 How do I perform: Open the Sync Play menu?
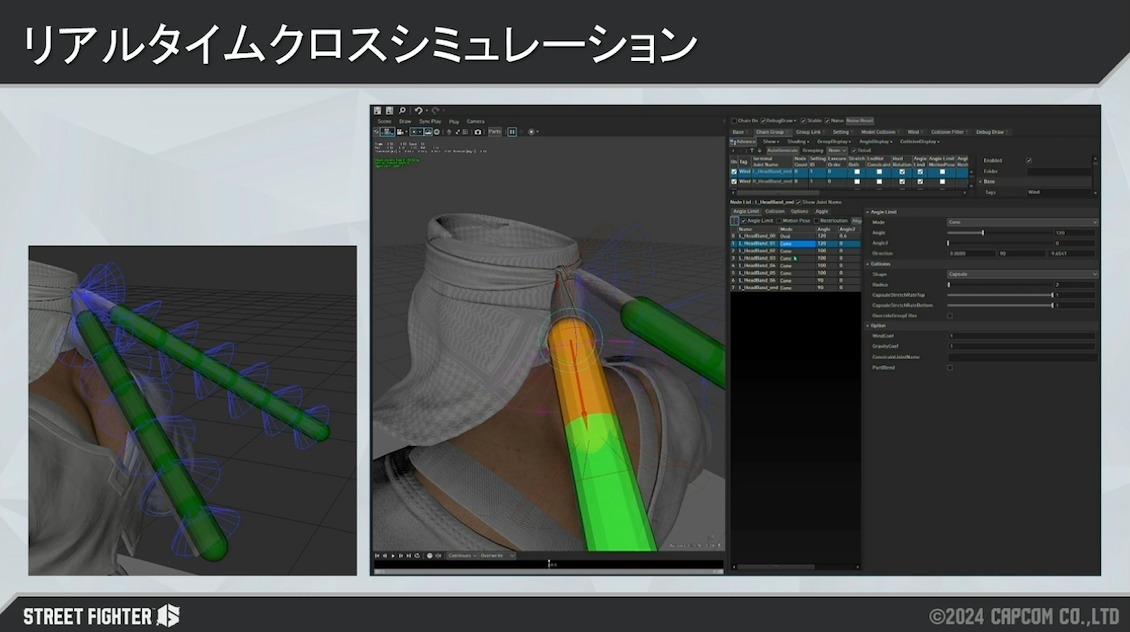click(430, 122)
